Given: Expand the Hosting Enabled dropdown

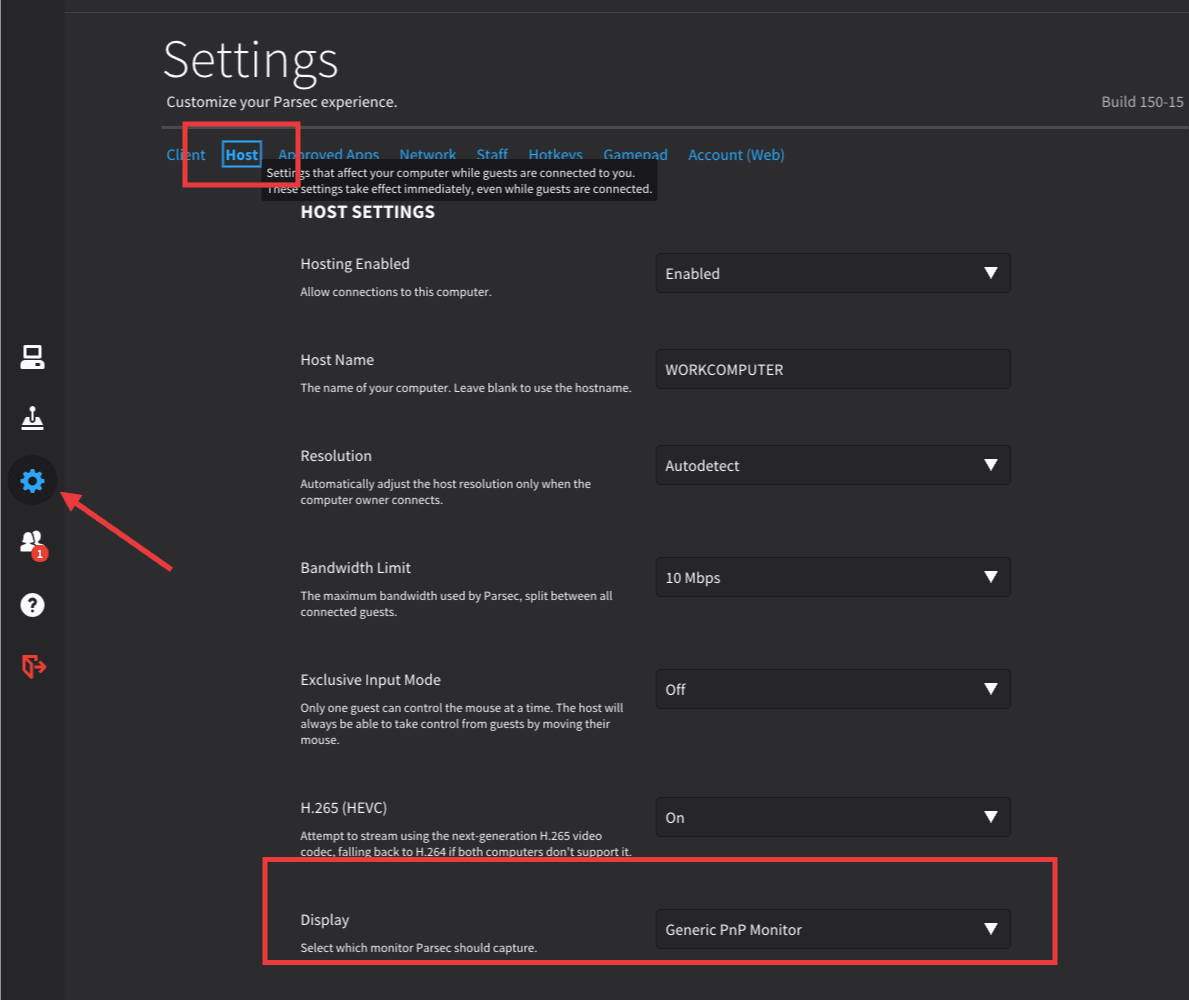Looking at the screenshot, I should (x=832, y=273).
